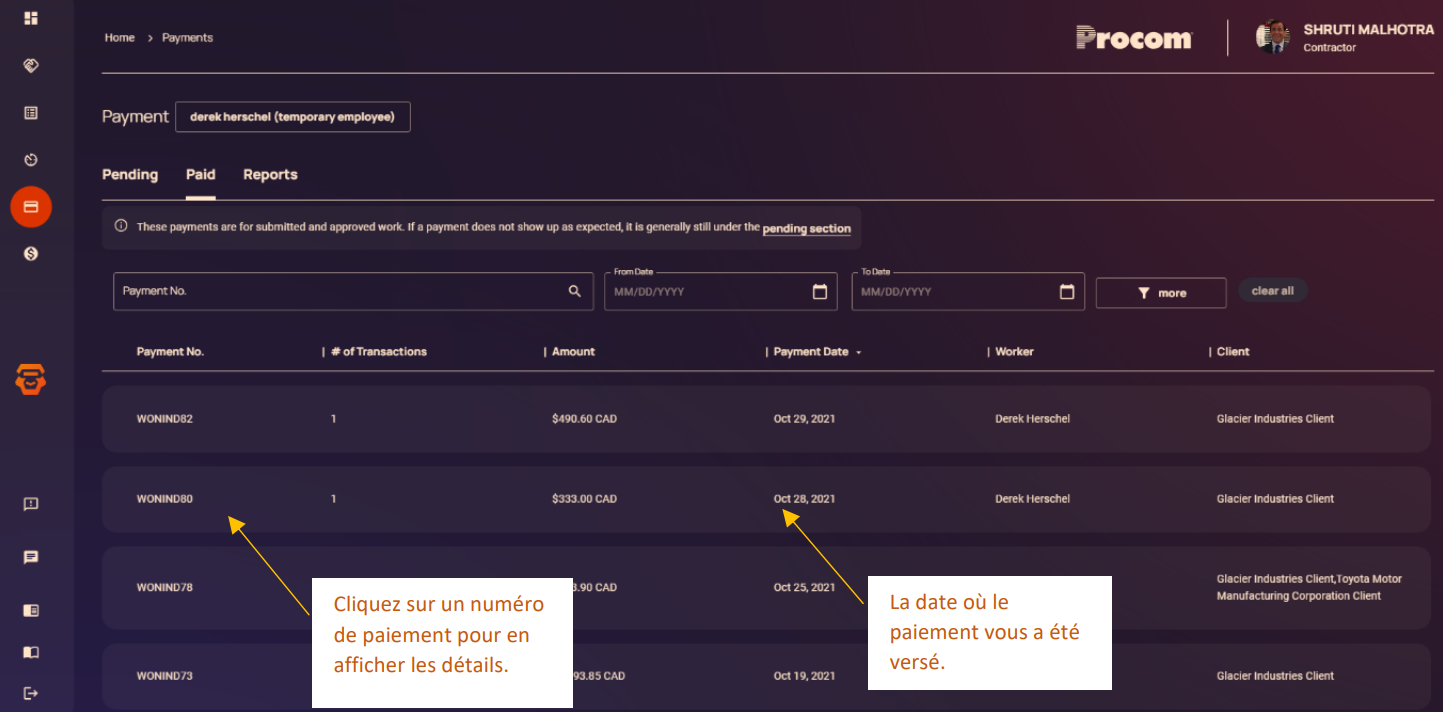Open the To Date calendar picker
This screenshot has width=1443, height=712.
click(1067, 292)
